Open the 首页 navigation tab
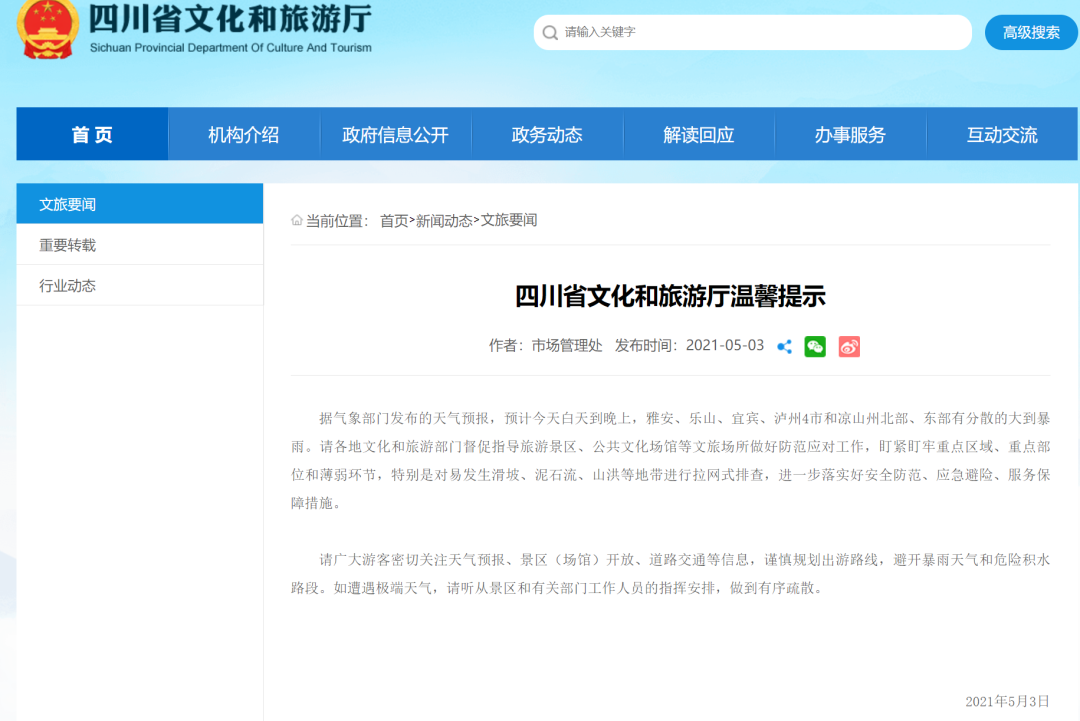This screenshot has width=1080, height=721. (x=92, y=134)
